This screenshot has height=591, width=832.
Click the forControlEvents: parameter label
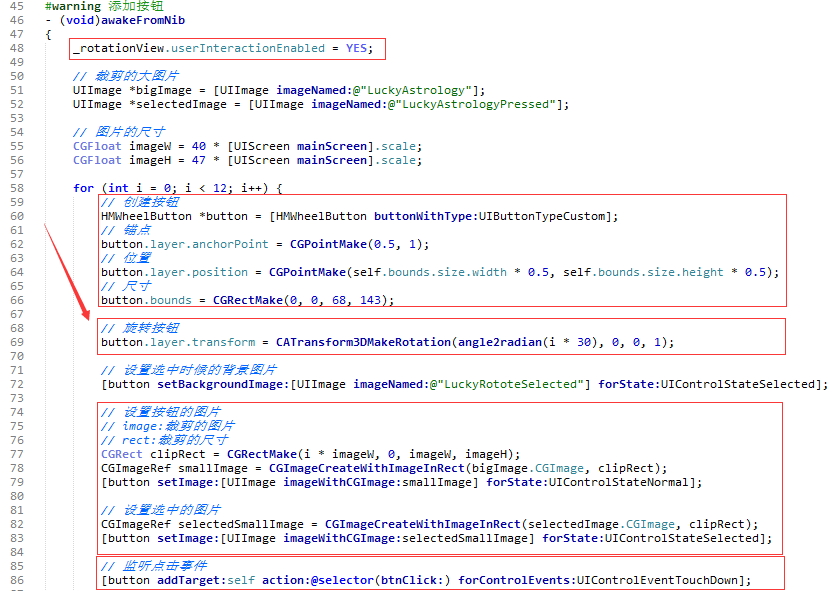[x=517, y=580]
